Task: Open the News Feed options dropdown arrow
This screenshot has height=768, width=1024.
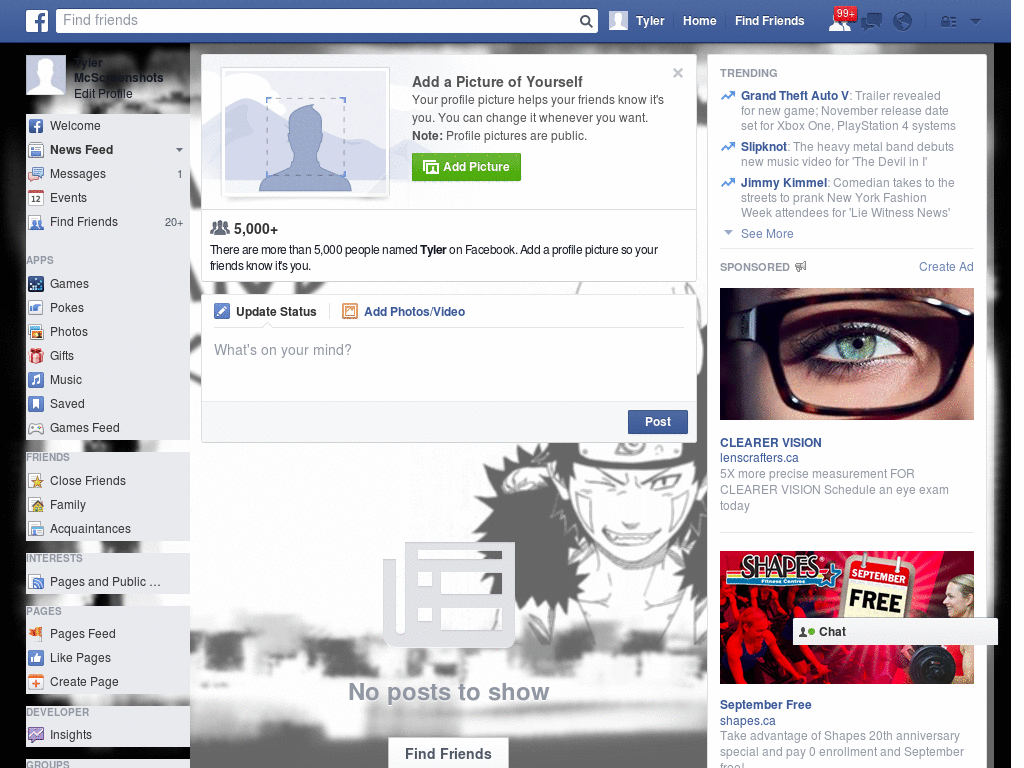Action: pyautogui.click(x=179, y=150)
